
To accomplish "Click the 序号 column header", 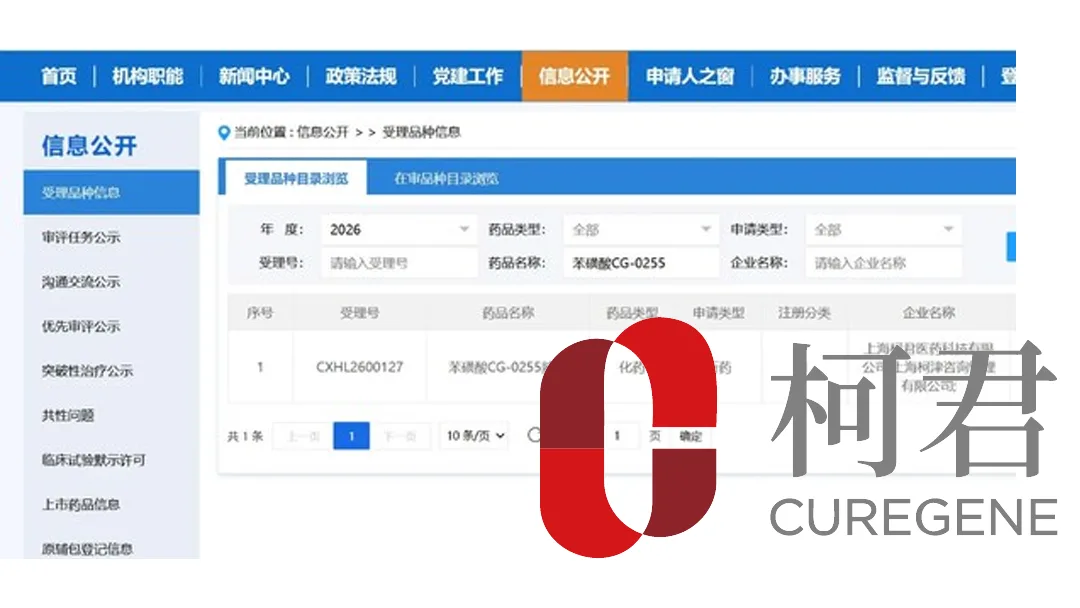I will pos(260,313).
